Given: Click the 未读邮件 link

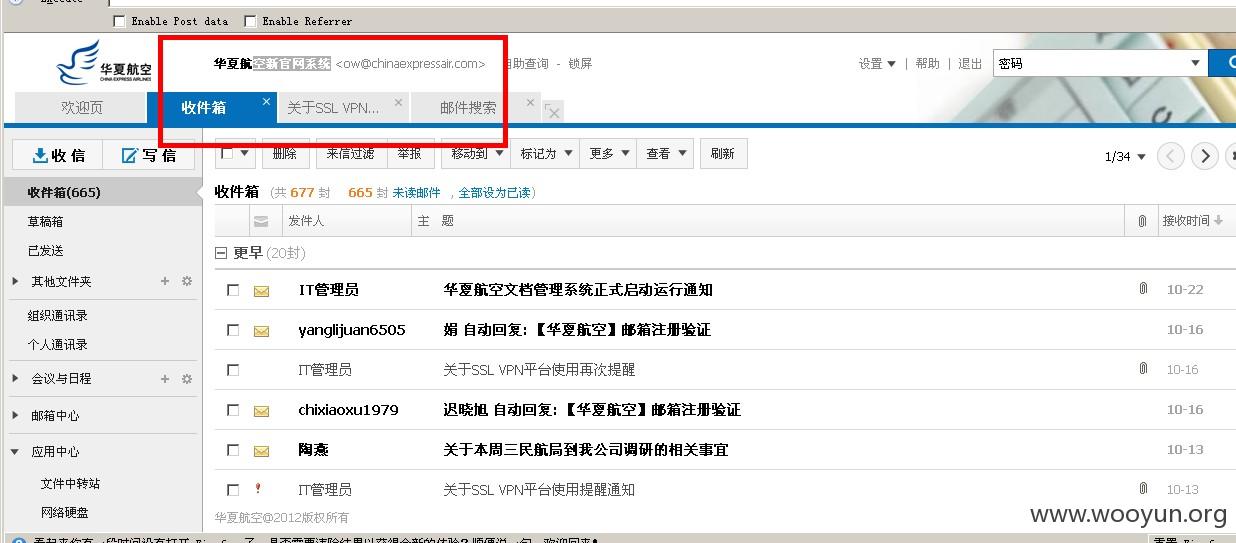Looking at the screenshot, I should (x=416, y=193).
